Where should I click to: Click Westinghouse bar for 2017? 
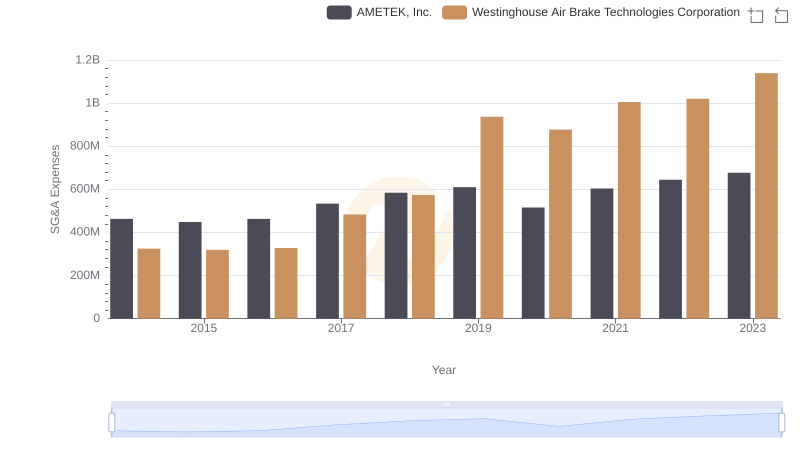click(x=355, y=267)
